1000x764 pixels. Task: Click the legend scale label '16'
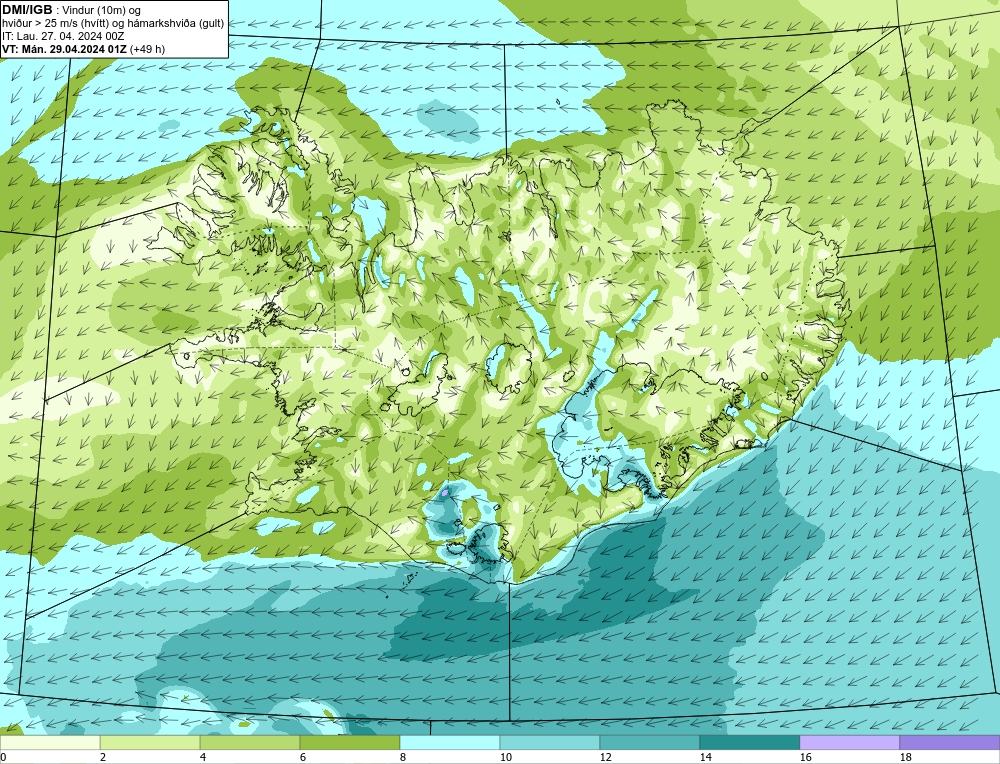tap(805, 758)
